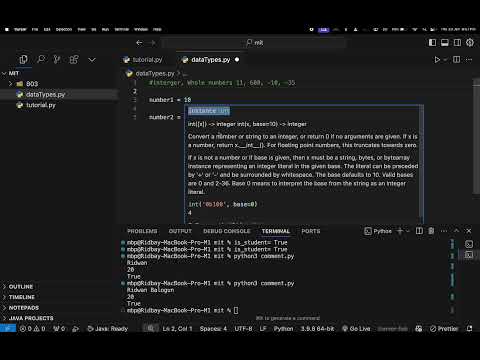Switch to the Output panel tab
Viewport: 480px width, 360px height.
pos(180,231)
